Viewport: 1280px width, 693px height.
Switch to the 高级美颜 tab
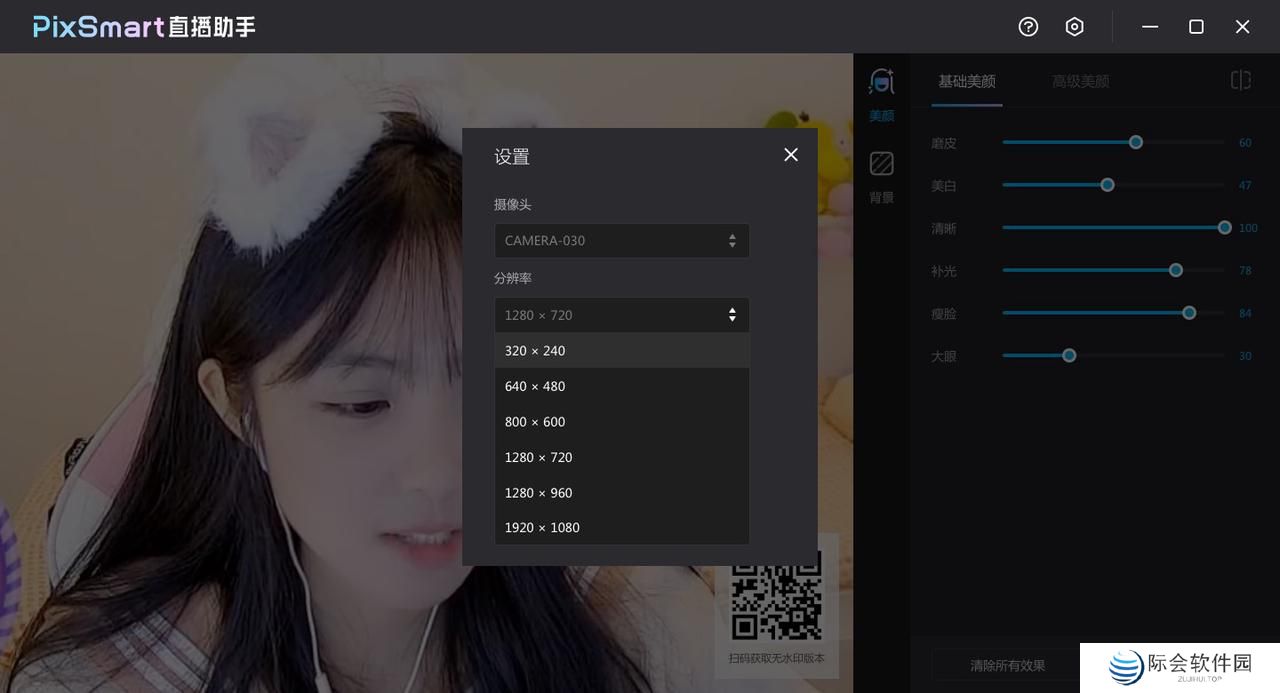pyautogui.click(x=1080, y=81)
